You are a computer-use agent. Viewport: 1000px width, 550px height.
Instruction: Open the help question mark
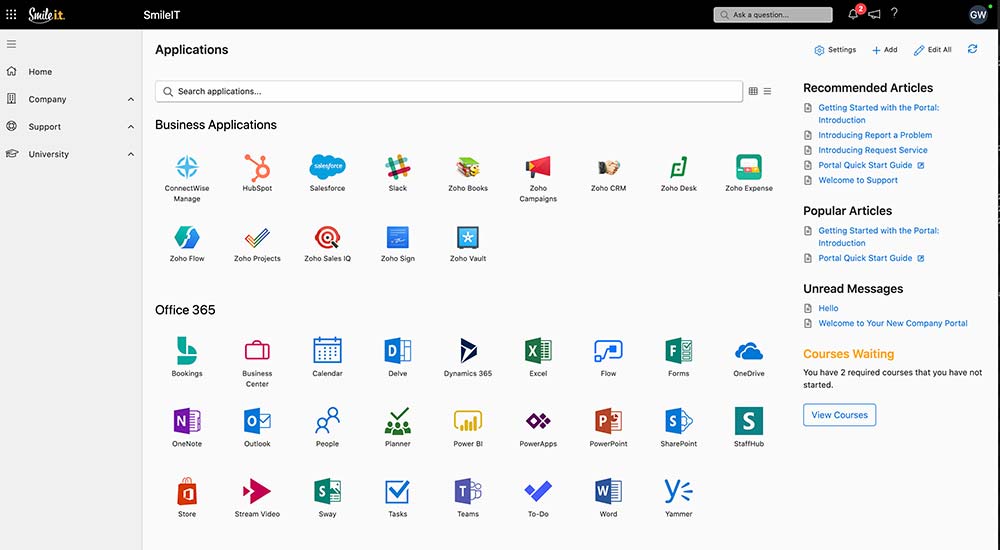[x=894, y=13]
